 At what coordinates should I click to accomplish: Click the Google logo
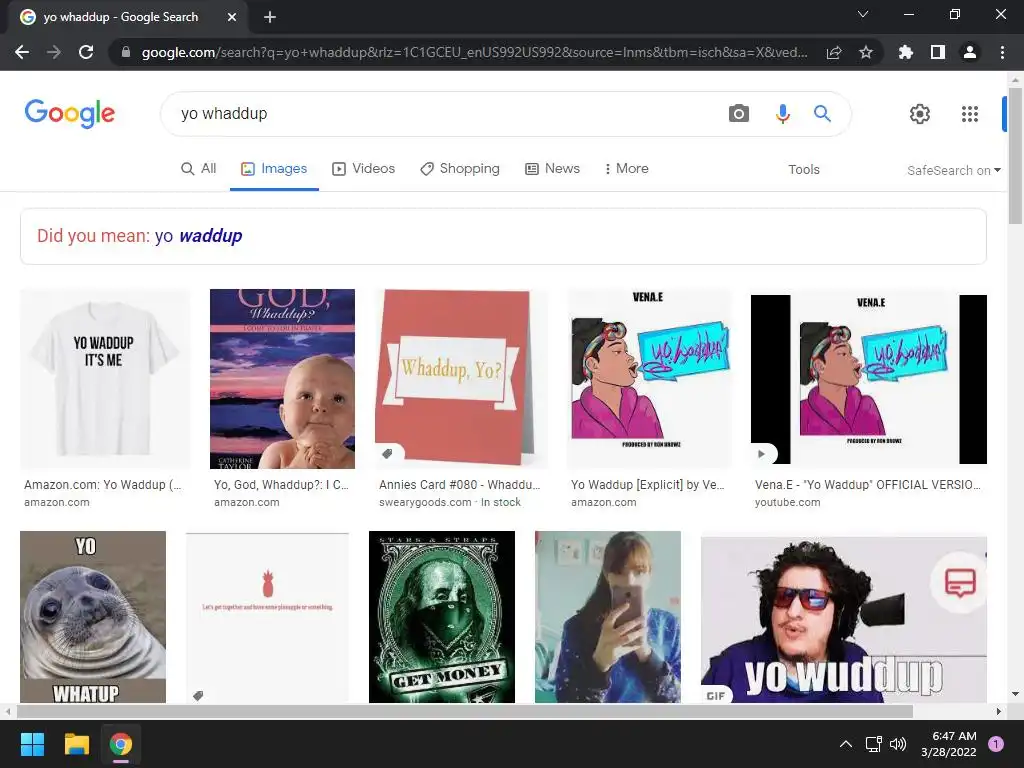pos(69,114)
